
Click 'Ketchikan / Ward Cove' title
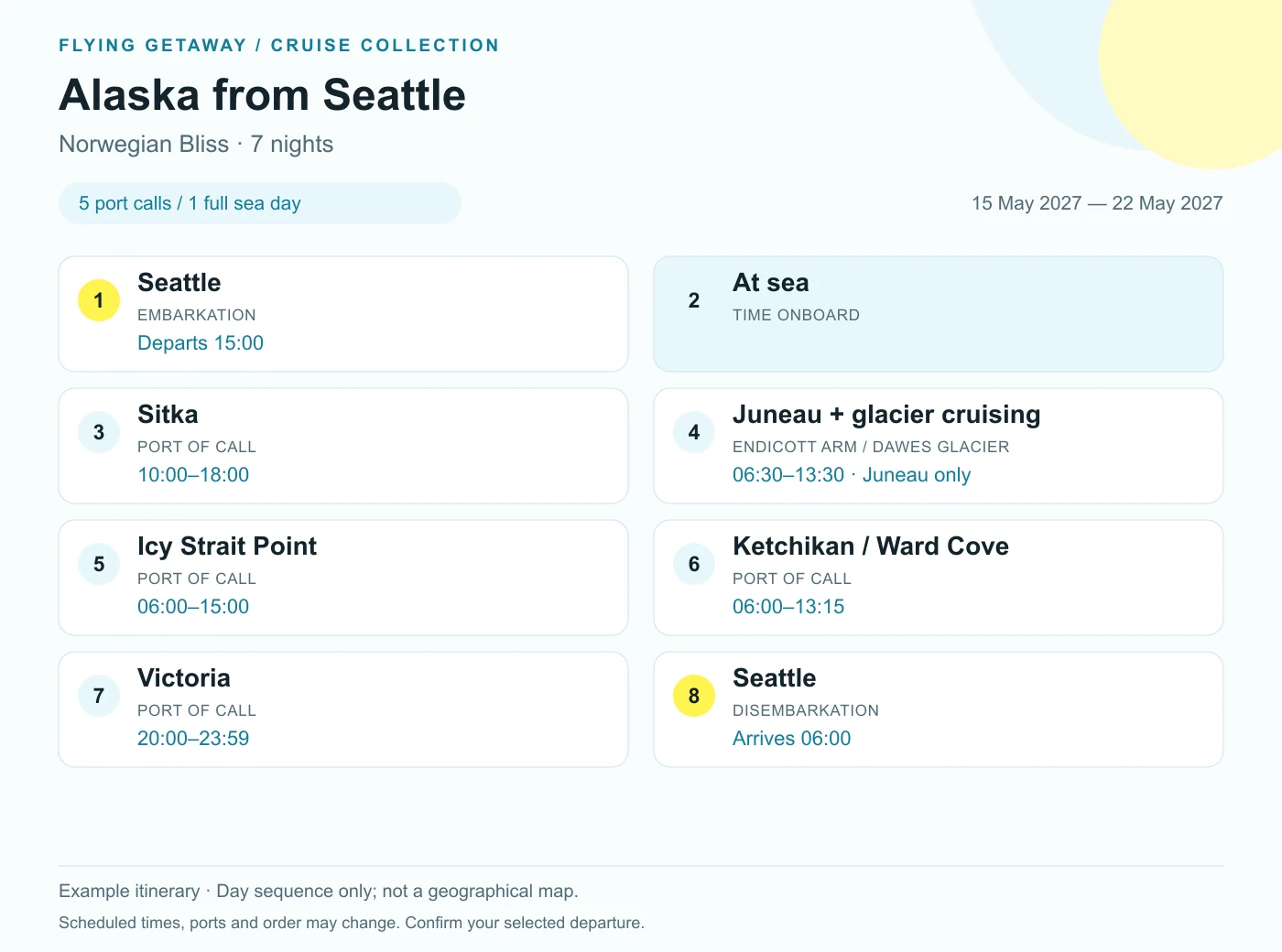click(871, 546)
